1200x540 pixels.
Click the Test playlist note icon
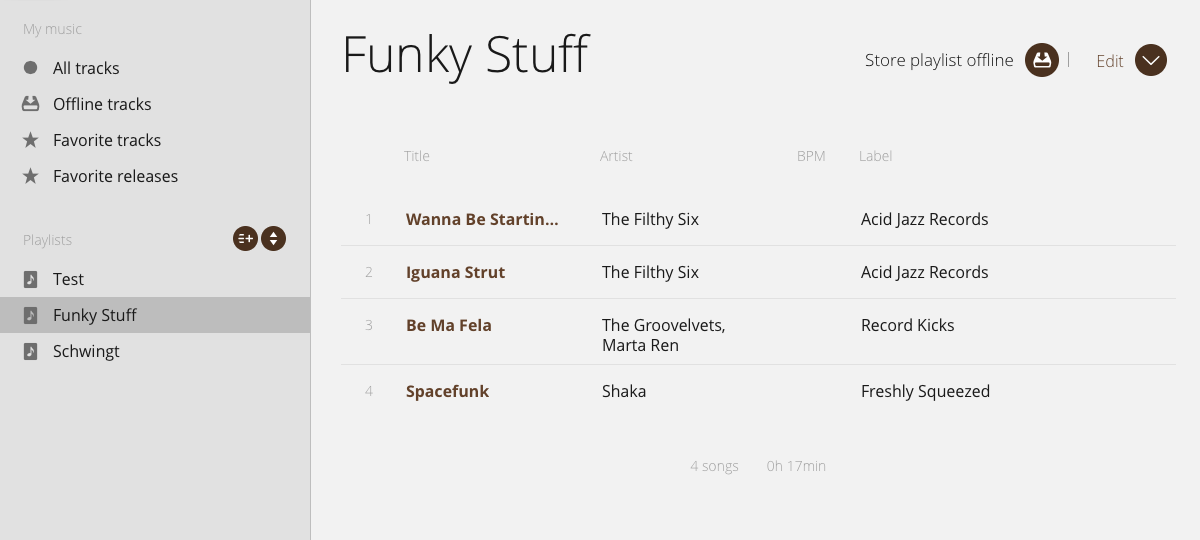click(31, 279)
